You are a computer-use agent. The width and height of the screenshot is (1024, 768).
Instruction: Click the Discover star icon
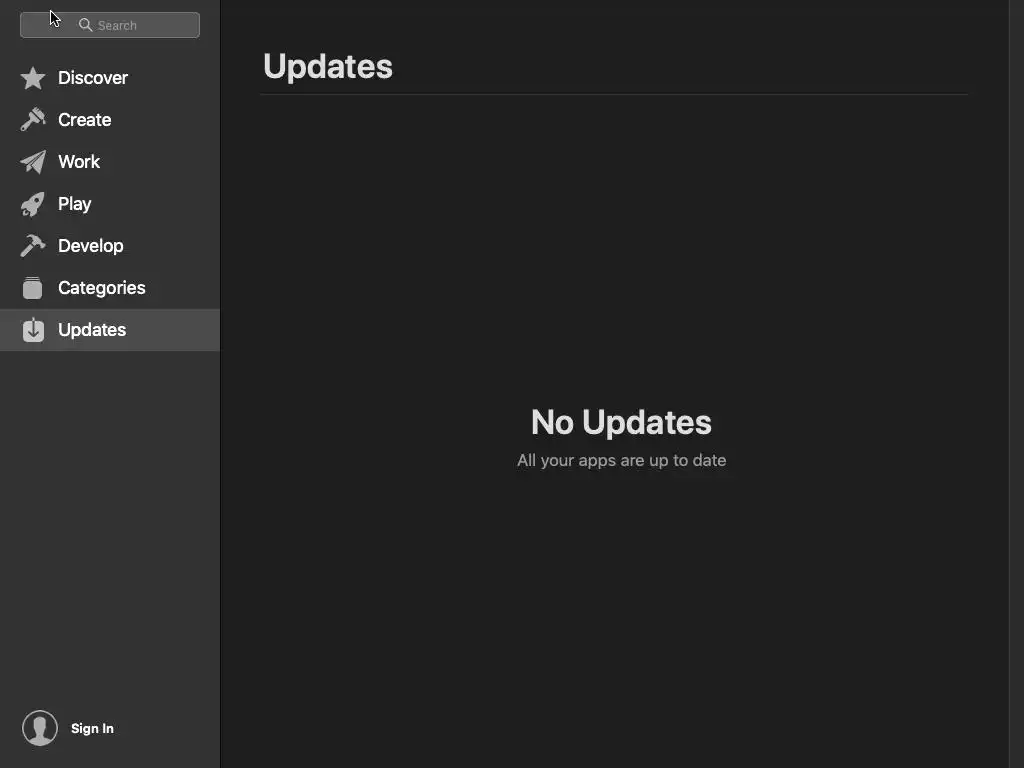[33, 78]
